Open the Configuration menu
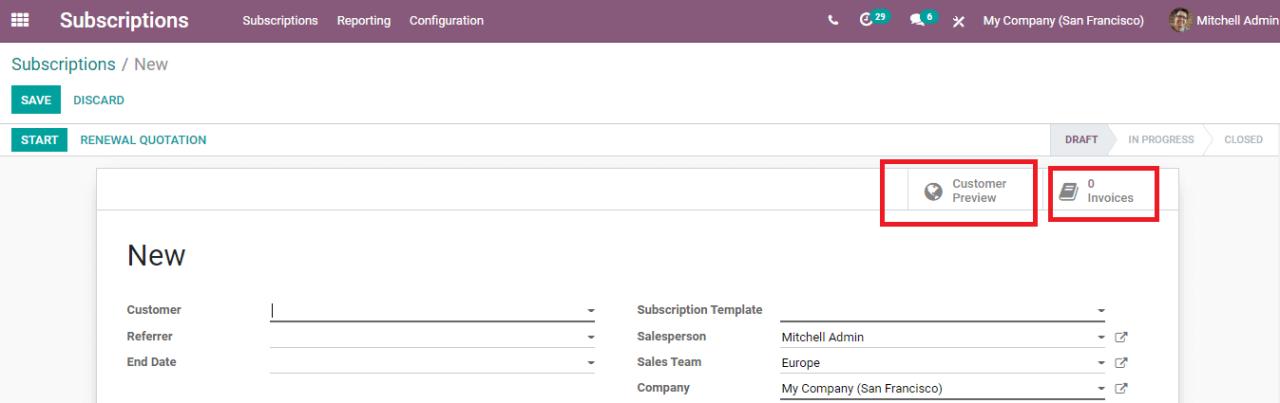The width and height of the screenshot is (1280, 403). pyautogui.click(x=446, y=21)
